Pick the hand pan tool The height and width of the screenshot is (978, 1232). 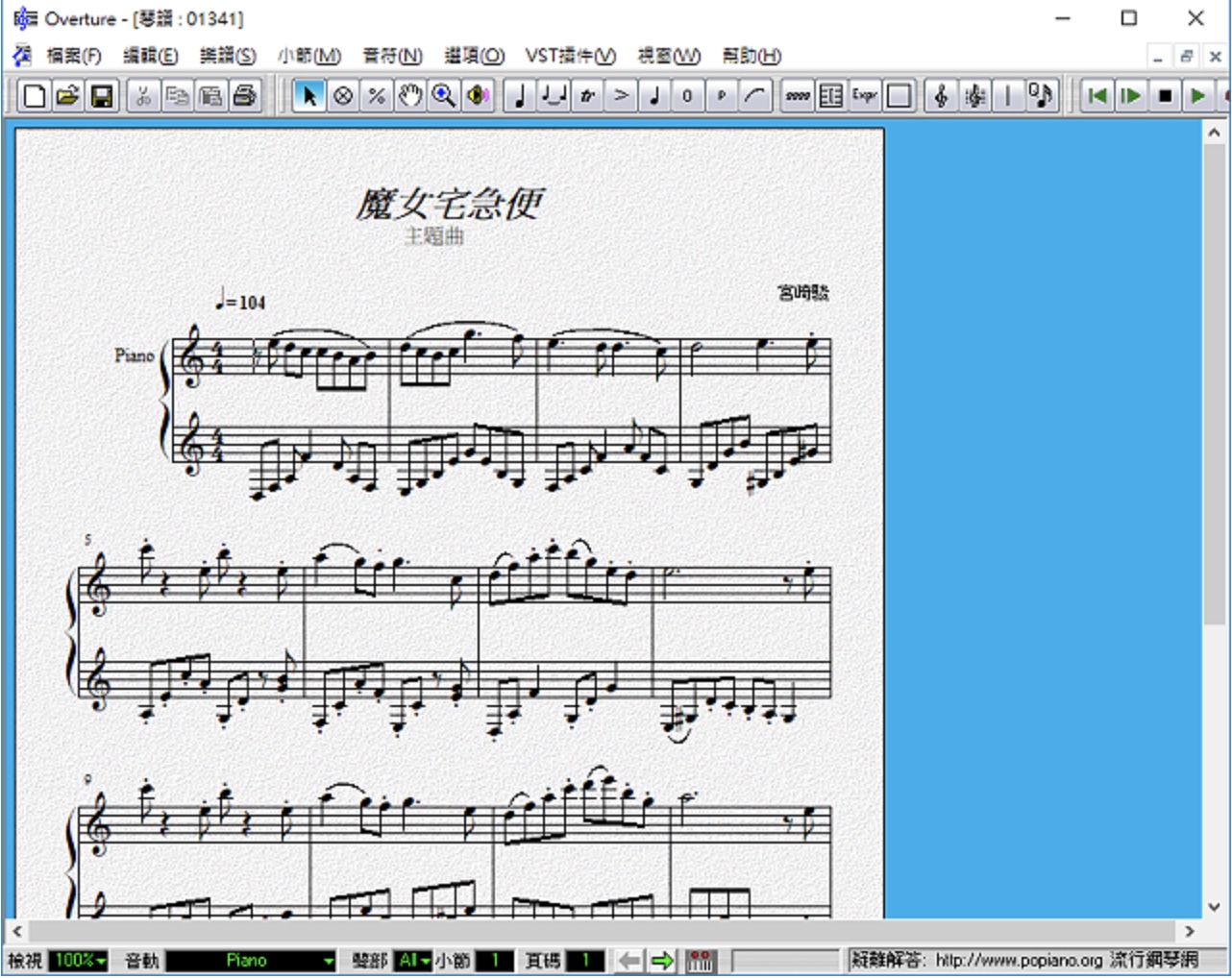click(410, 96)
